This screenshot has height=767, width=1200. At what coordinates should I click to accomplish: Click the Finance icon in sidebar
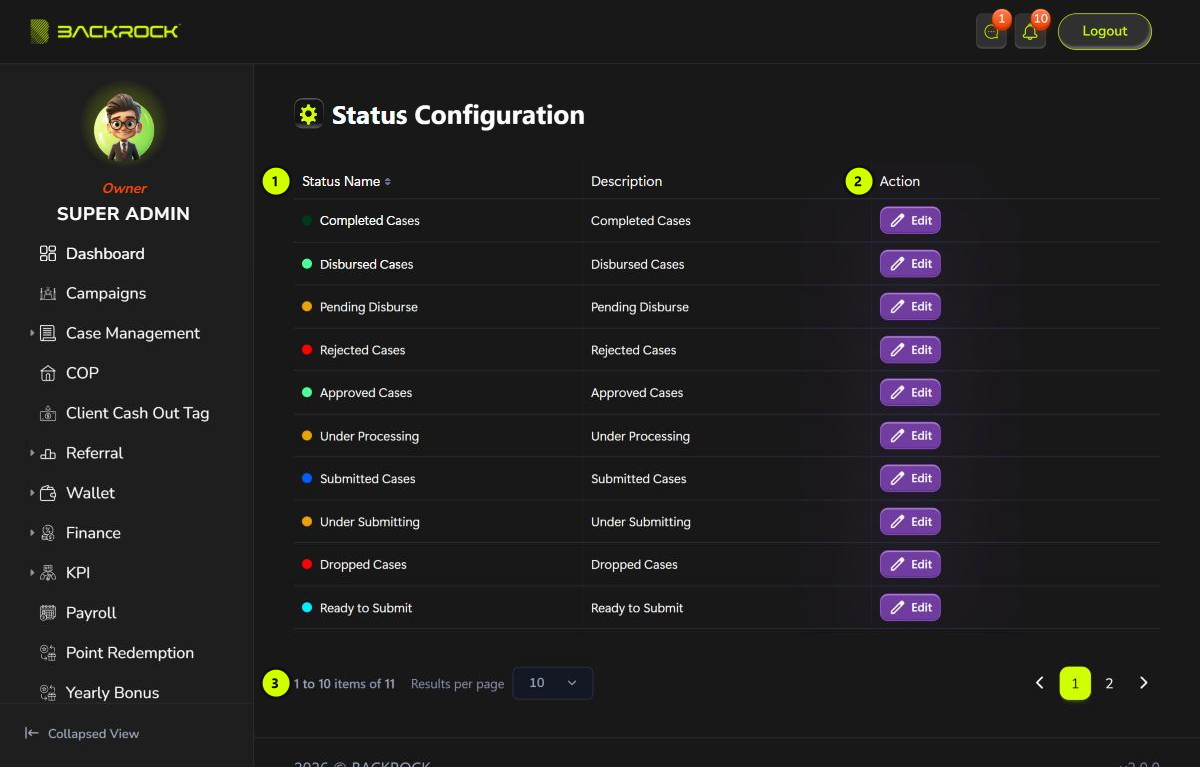coord(48,534)
